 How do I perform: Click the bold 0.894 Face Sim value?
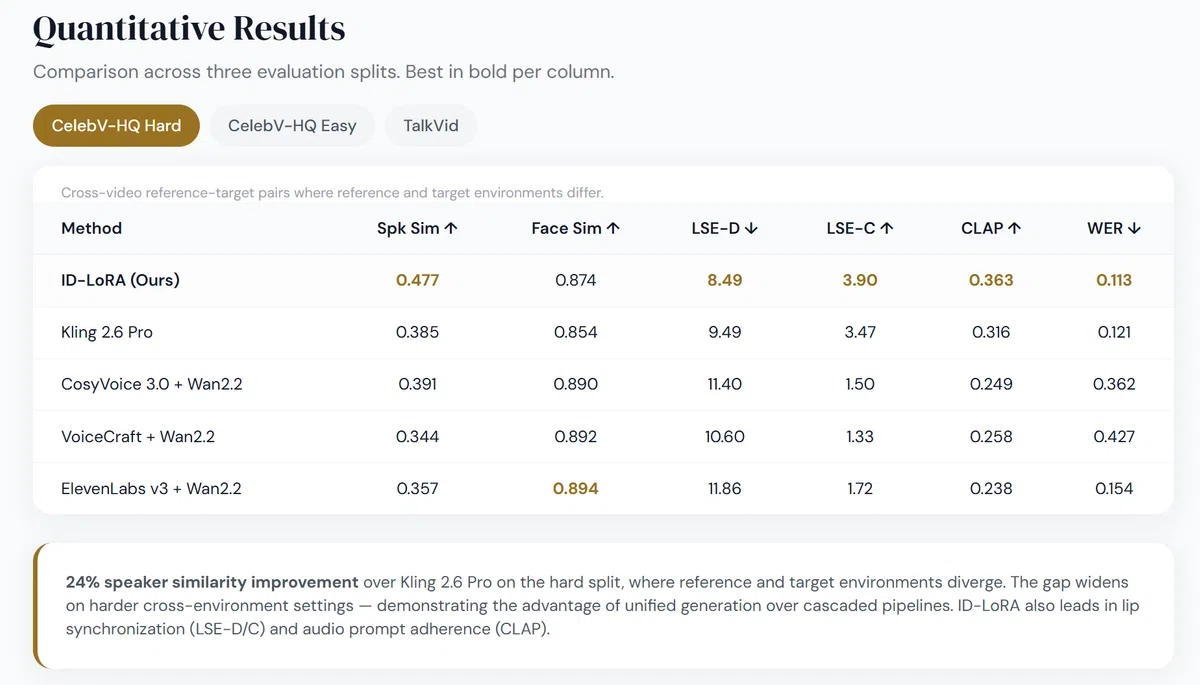[576, 488]
